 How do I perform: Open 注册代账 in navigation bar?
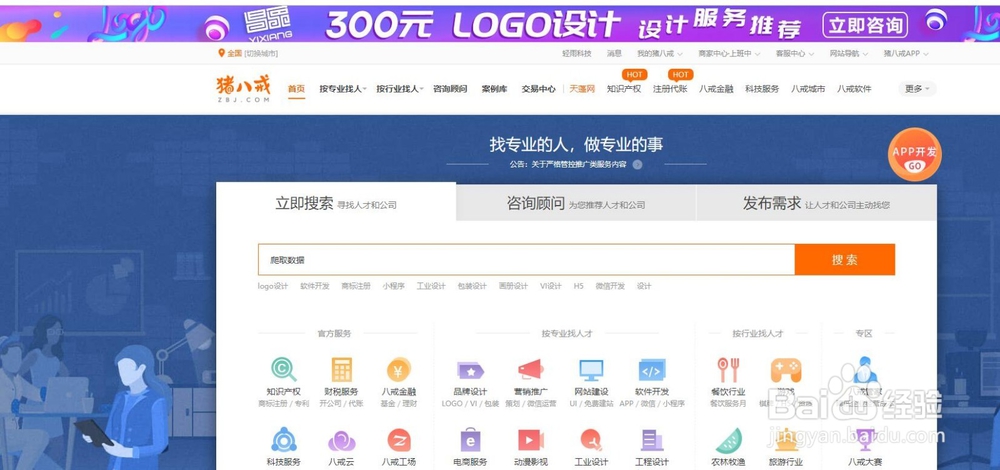[x=670, y=89]
